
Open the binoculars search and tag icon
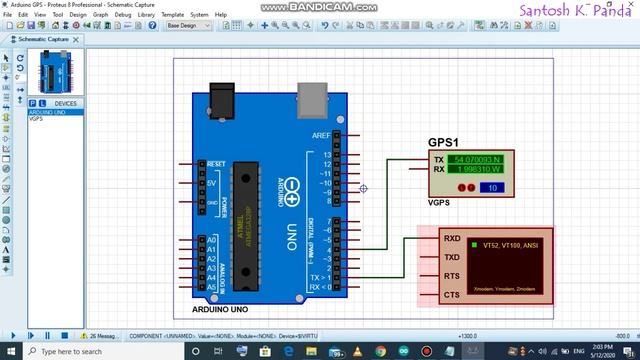493,25
